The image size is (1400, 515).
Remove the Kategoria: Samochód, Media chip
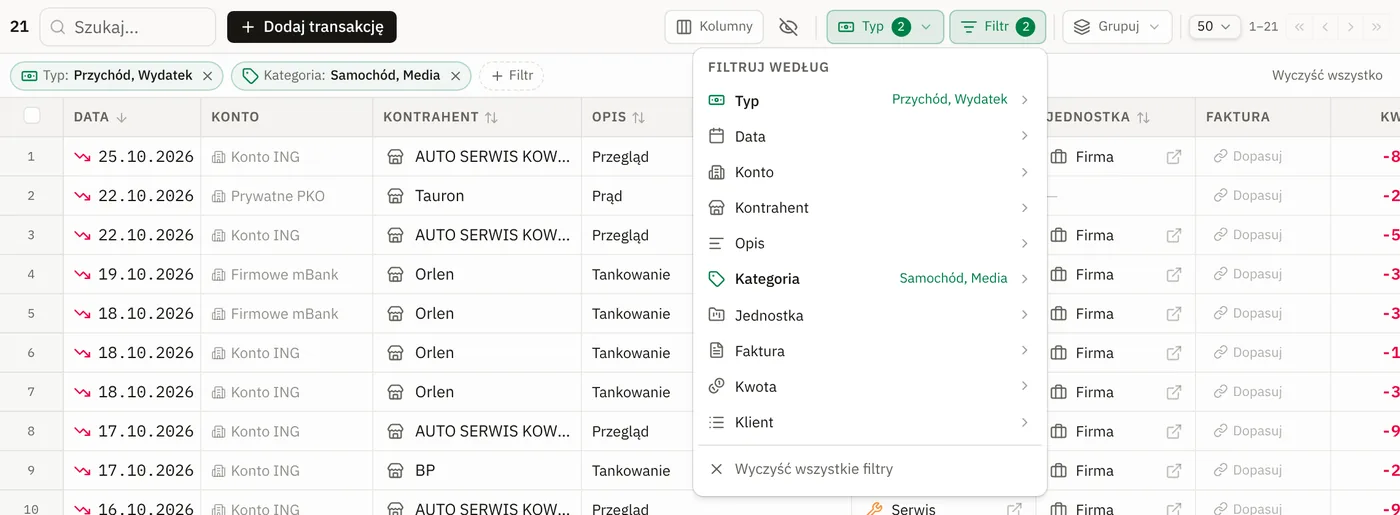click(x=455, y=76)
